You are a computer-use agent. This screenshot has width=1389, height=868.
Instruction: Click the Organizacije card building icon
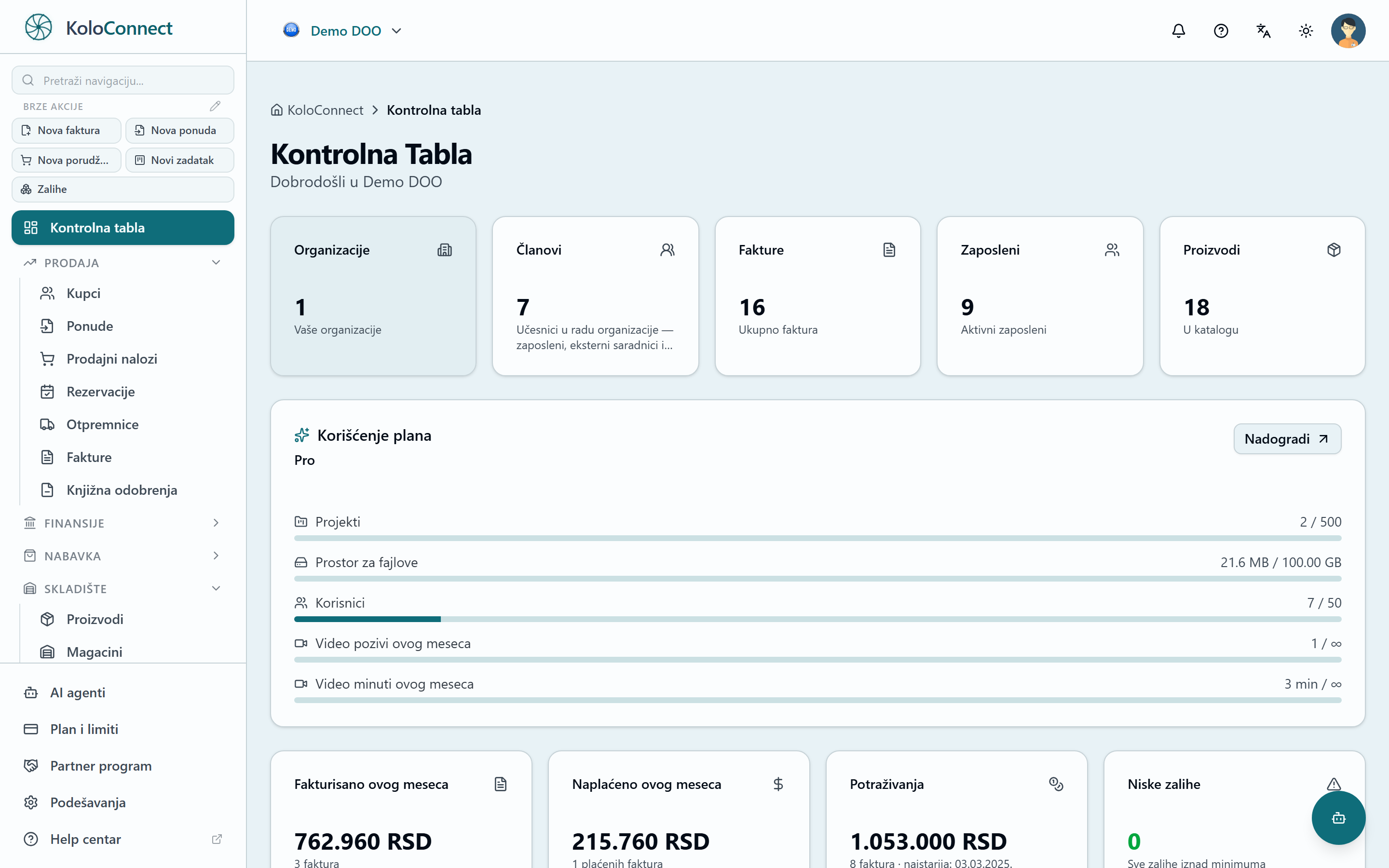pyautogui.click(x=445, y=250)
